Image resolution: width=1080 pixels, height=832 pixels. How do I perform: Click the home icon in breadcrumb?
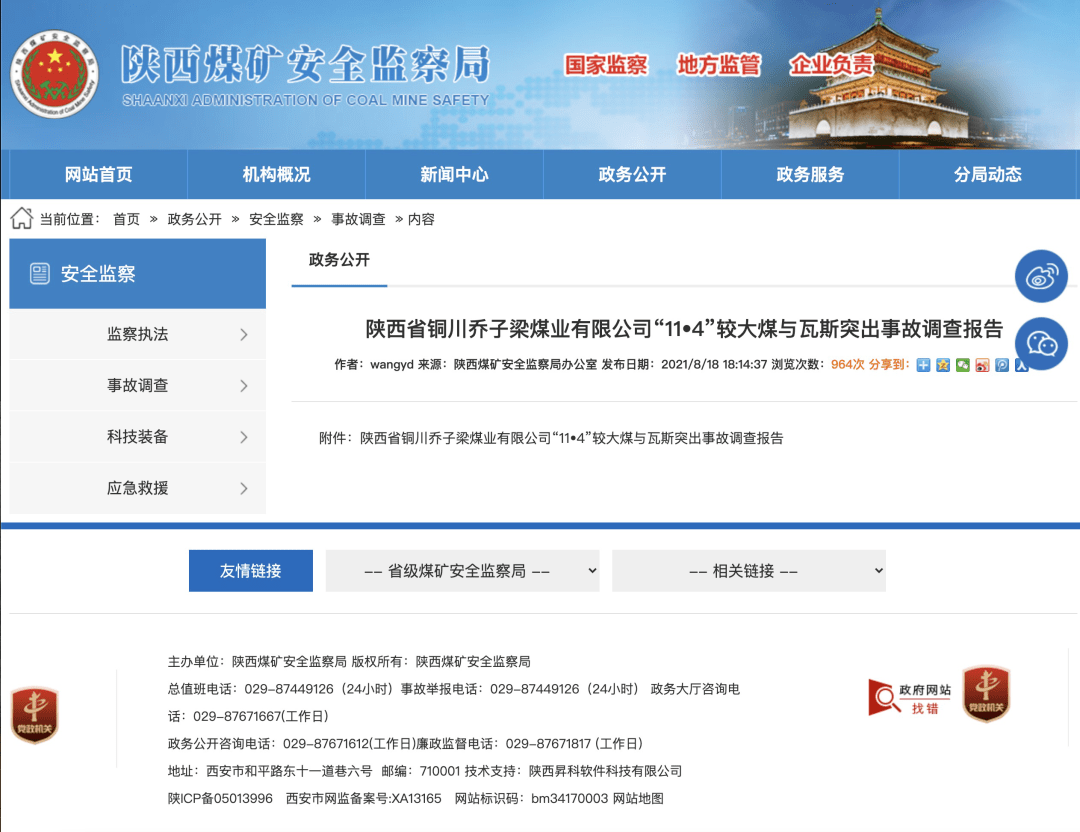[22, 218]
